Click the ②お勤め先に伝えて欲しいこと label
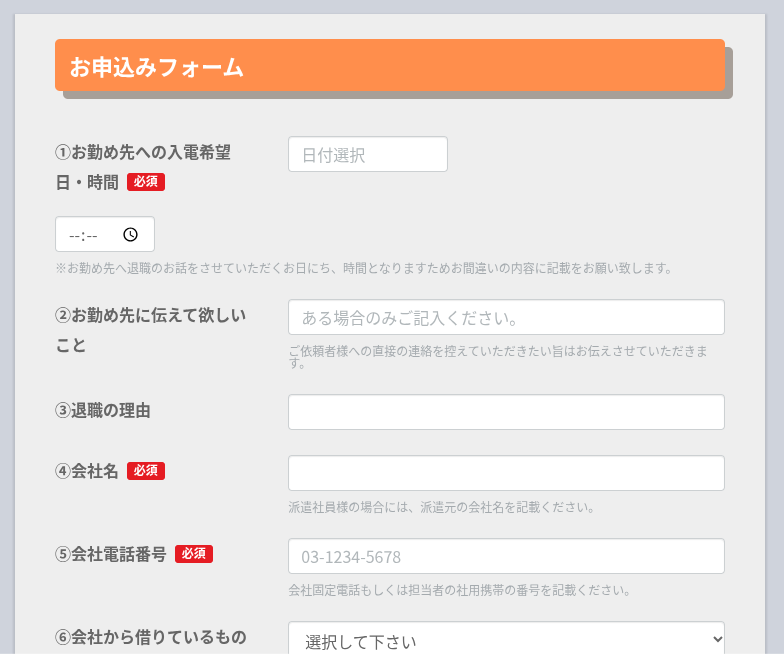The width and height of the screenshot is (784, 654). click(x=150, y=315)
